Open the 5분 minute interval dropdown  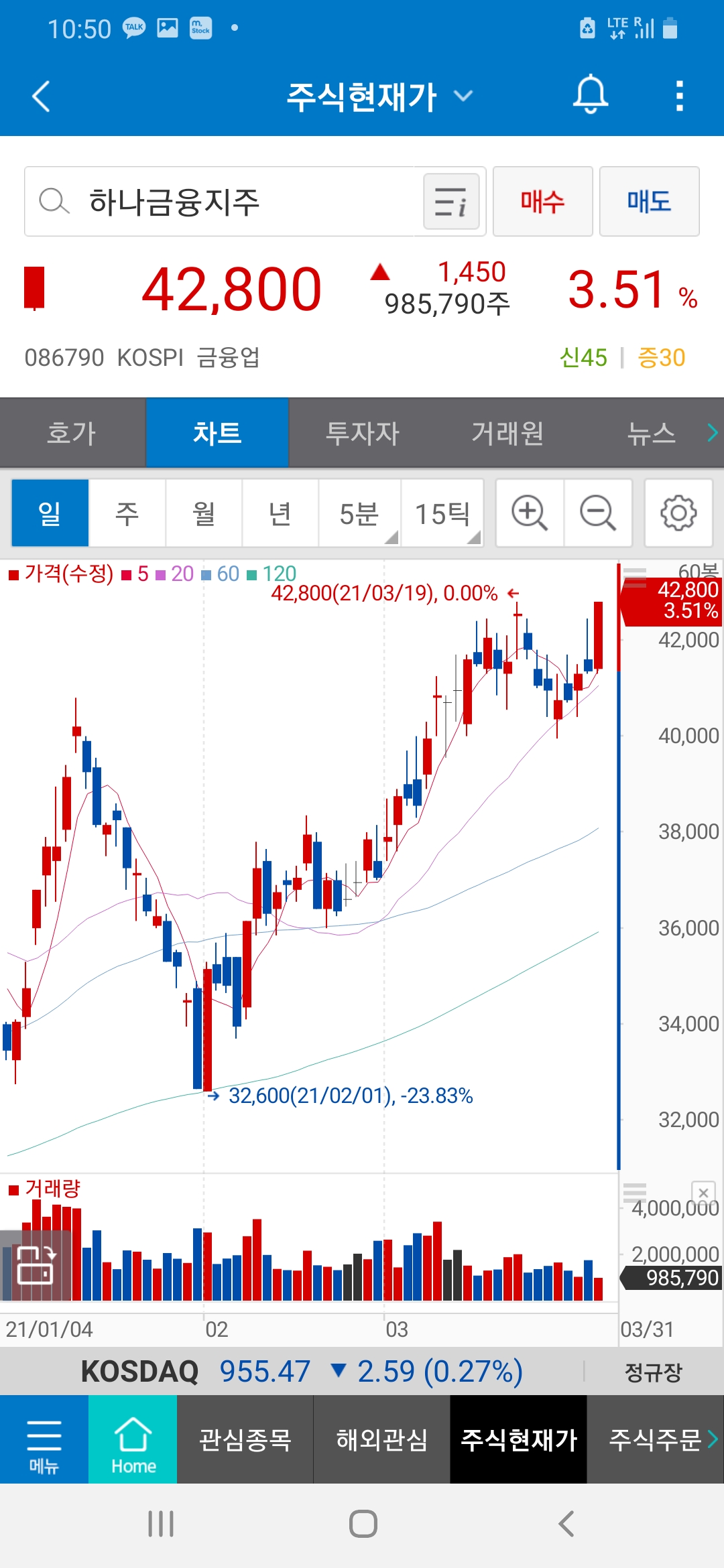click(360, 513)
